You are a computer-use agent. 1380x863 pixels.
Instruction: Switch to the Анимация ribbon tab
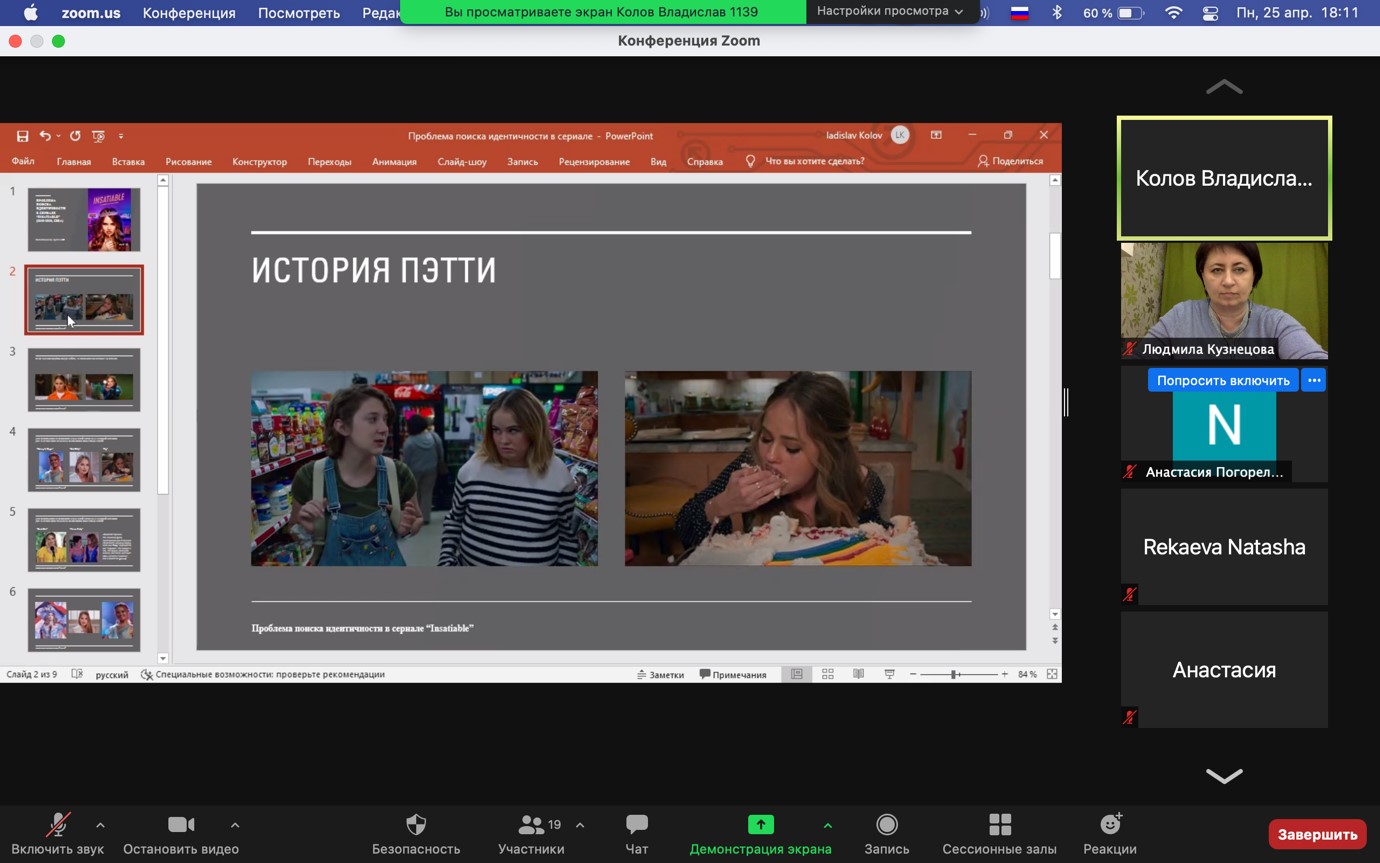click(x=394, y=161)
